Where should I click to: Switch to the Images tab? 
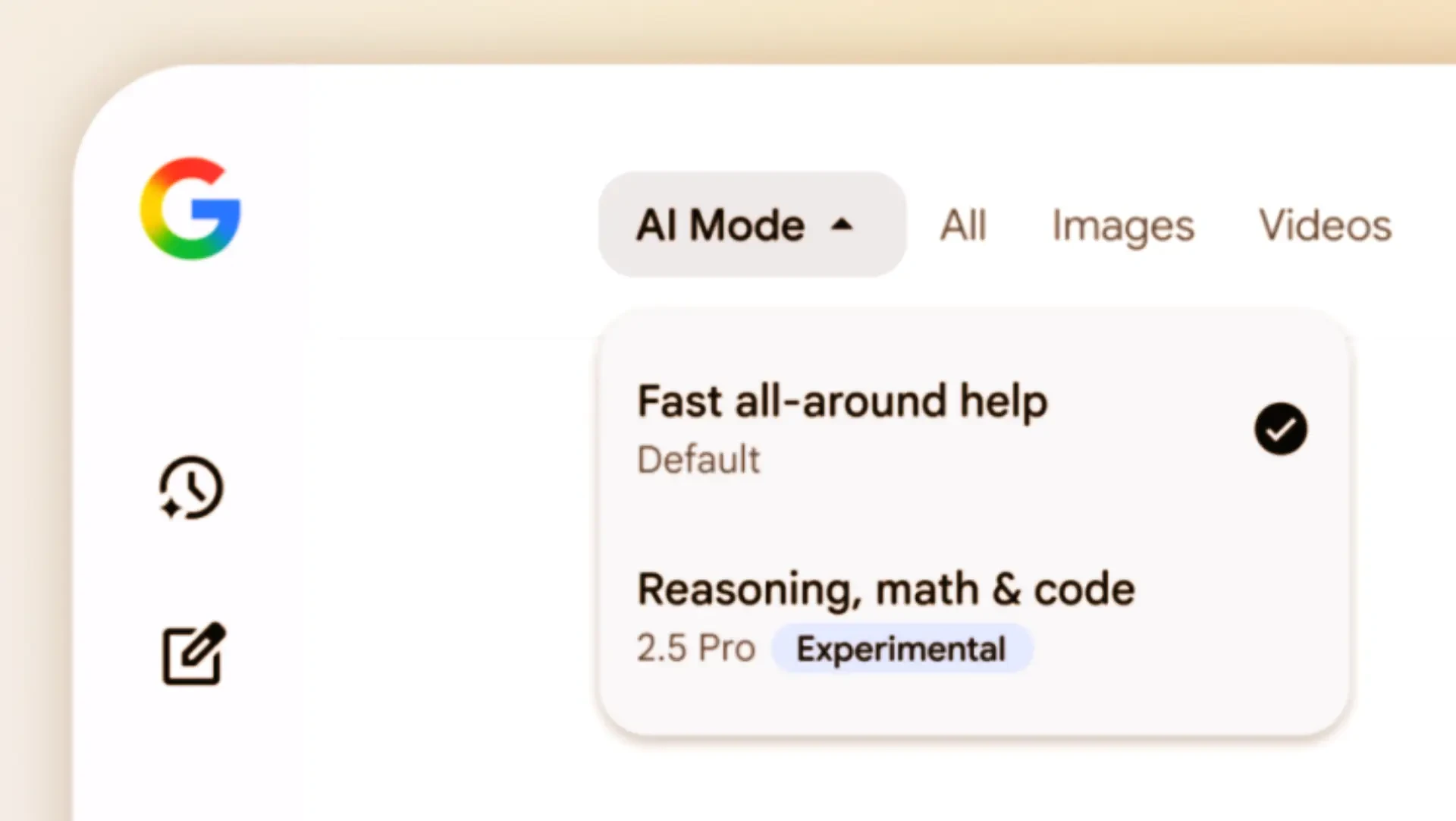coord(1123,227)
